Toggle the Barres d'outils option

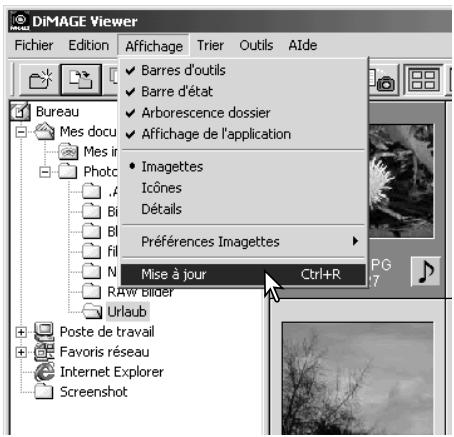243,70
